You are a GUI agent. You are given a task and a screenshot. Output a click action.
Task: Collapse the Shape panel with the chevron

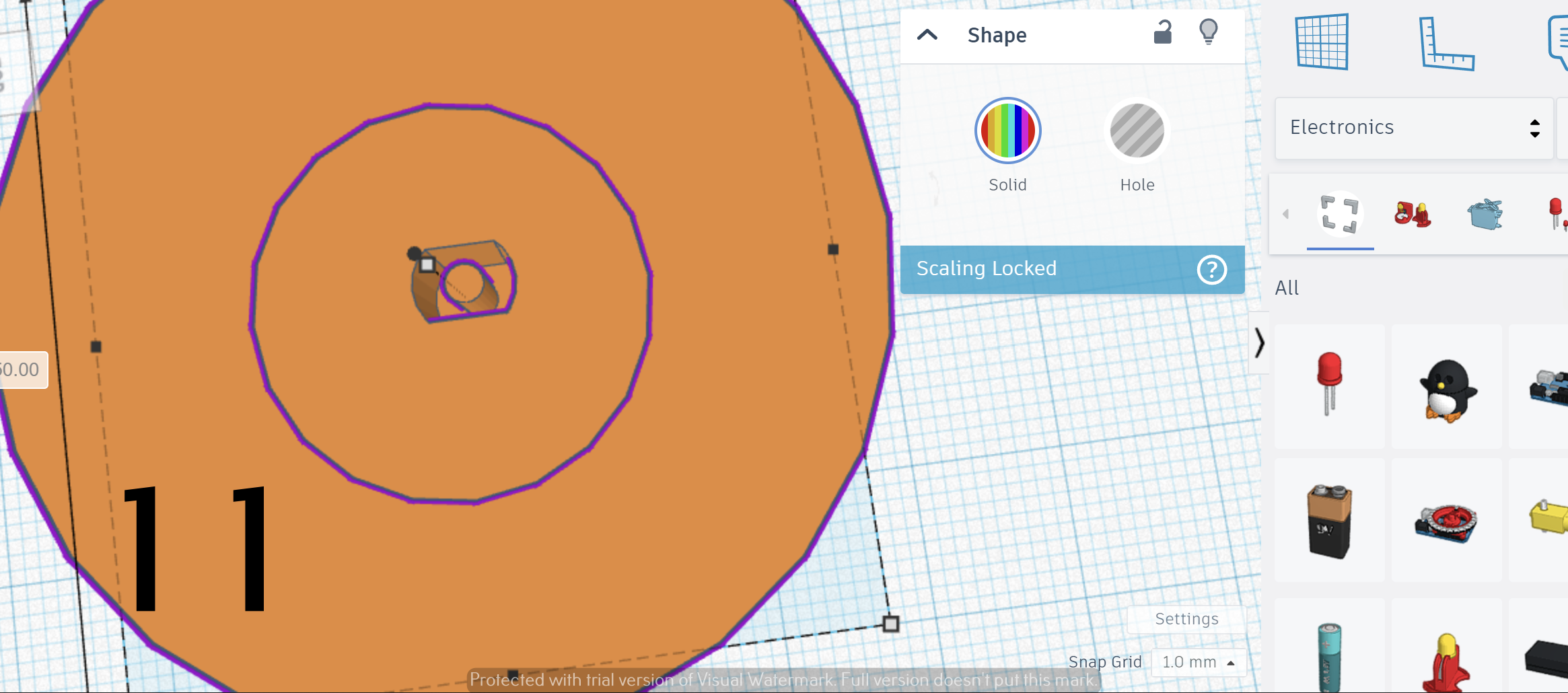click(927, 35)
